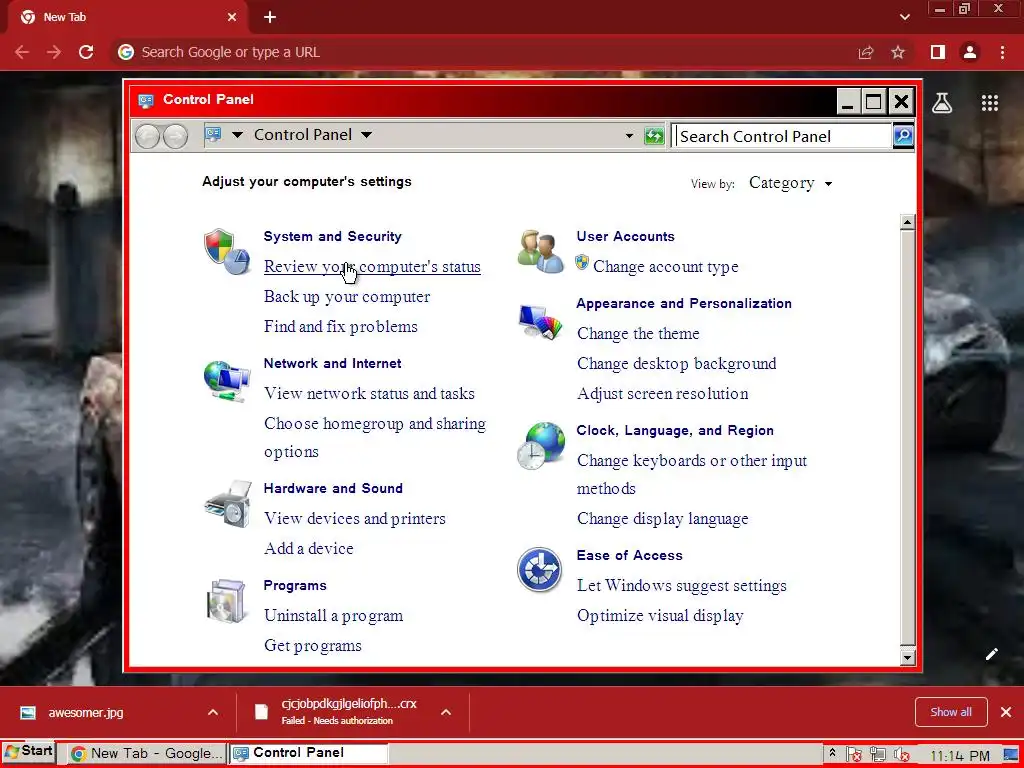The image size is (1024, 768).
Task: Open address bar history dropdown arrow
Action: (629, 136)
